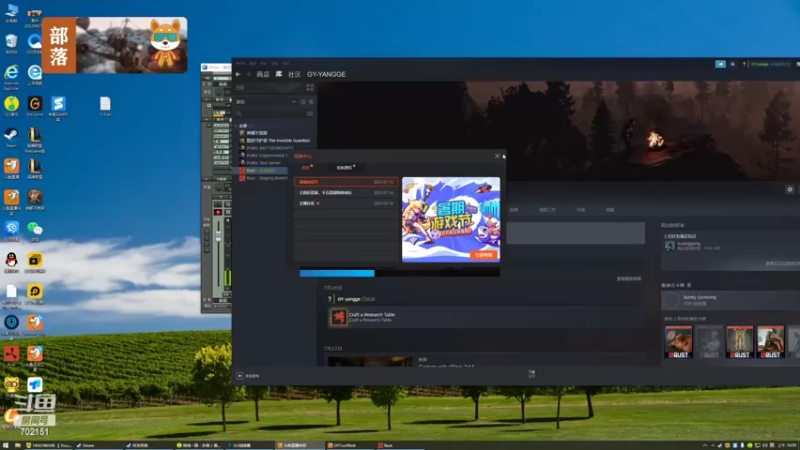
Task: Open the QQ penguin desktop icon
Action: coord(11,262)
